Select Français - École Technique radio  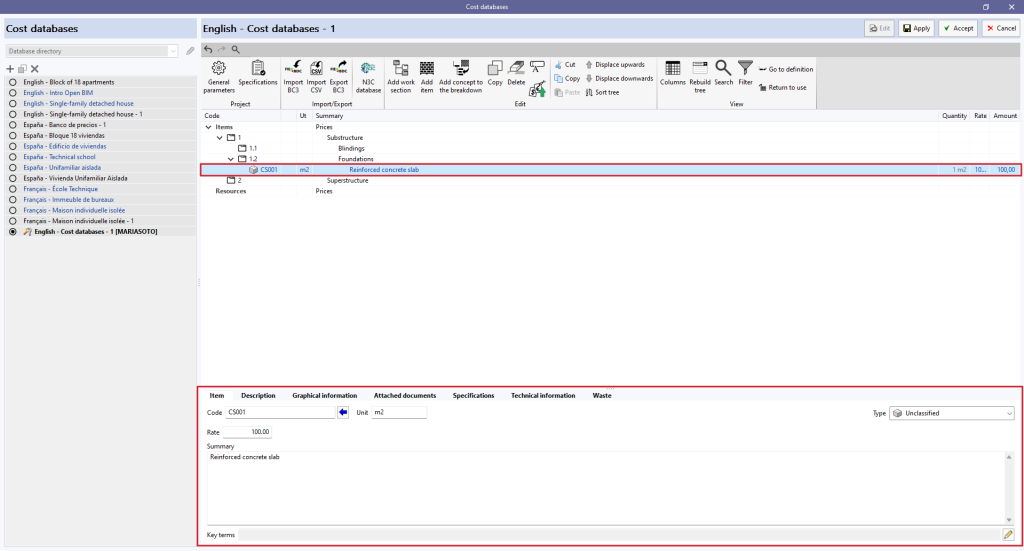coord(12,189)
